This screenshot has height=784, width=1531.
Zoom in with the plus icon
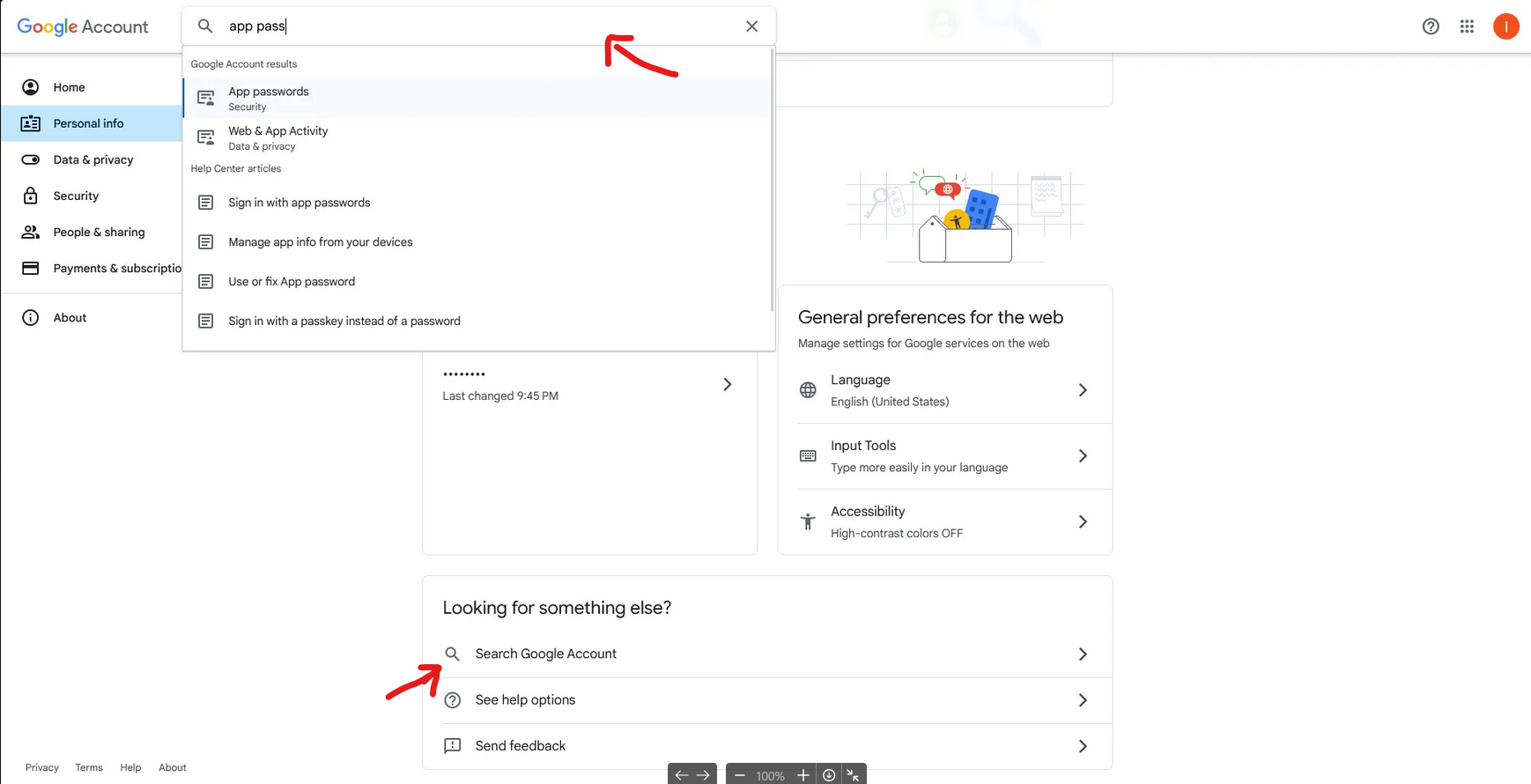coord(802,775)
